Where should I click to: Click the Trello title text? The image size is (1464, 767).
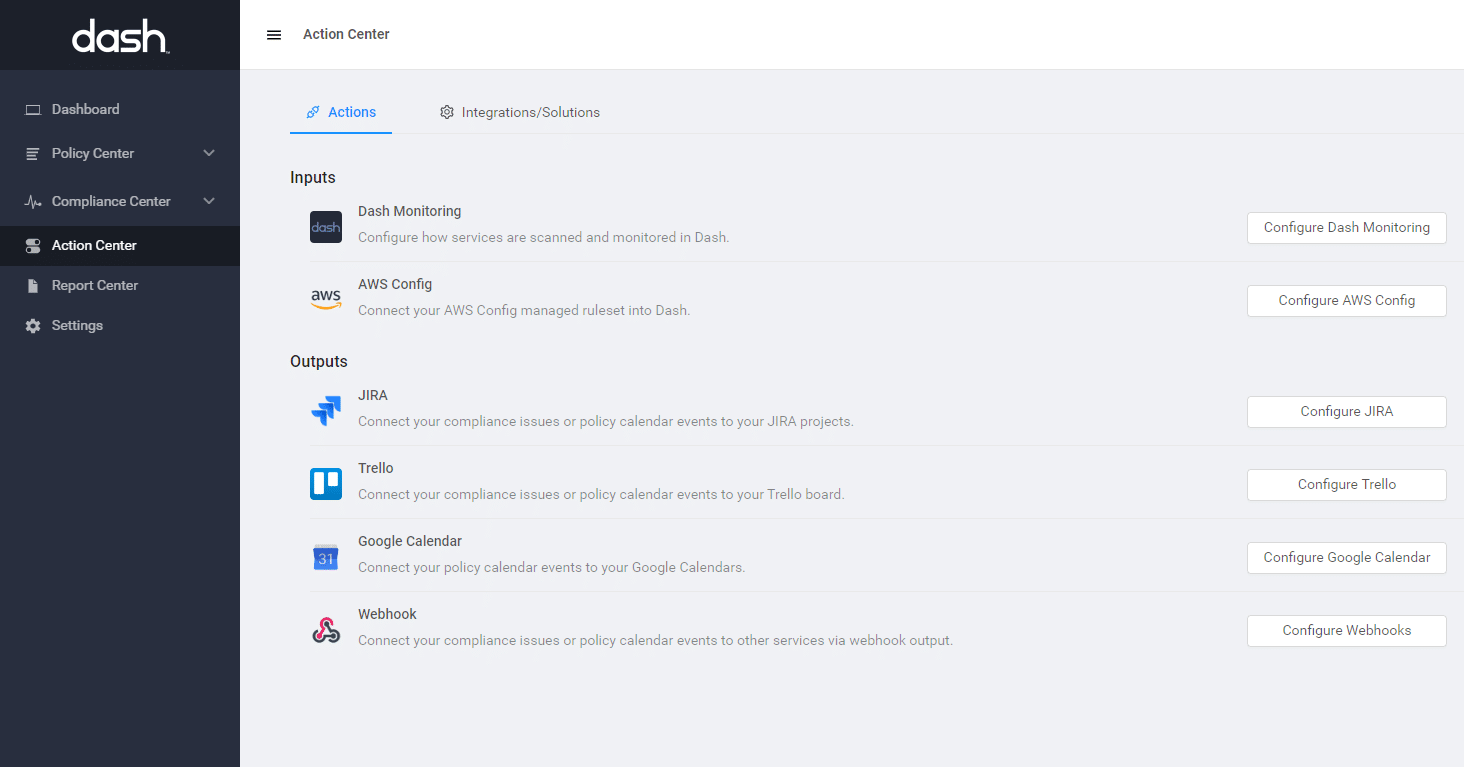[376, 468]
